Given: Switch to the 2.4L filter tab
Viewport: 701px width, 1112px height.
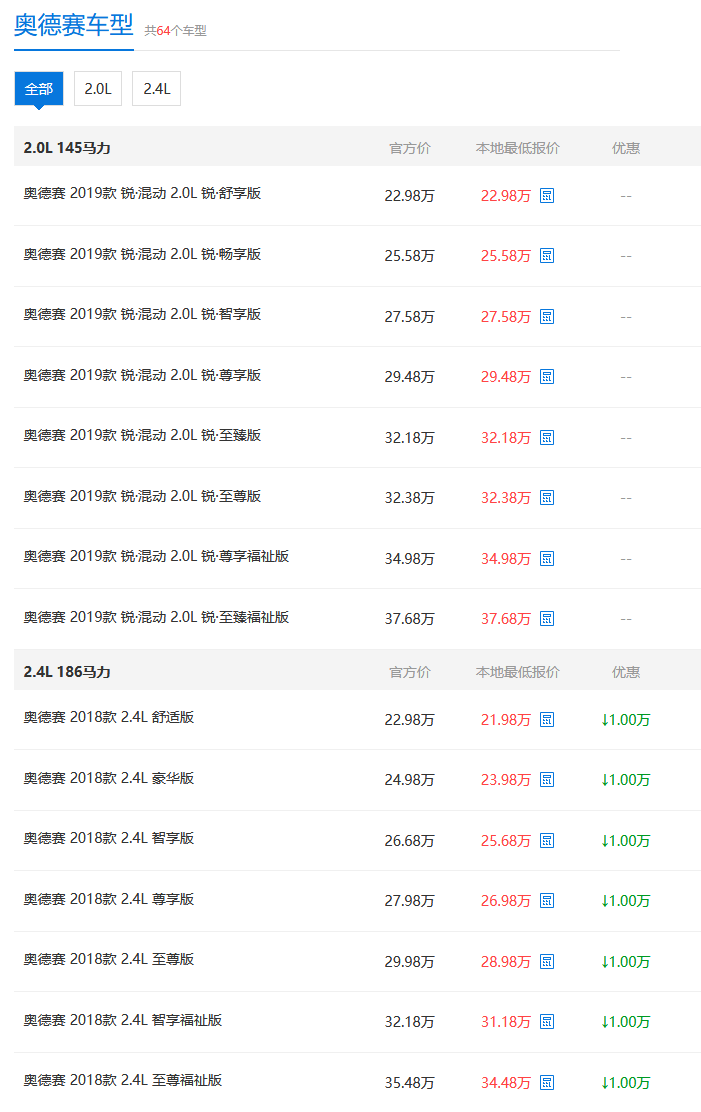Looking at the screenshot, I should click(x=156, y=89).
